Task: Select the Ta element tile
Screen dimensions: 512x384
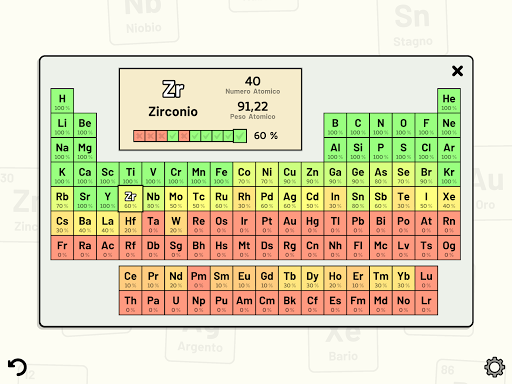Action: [x=153, y=223]
